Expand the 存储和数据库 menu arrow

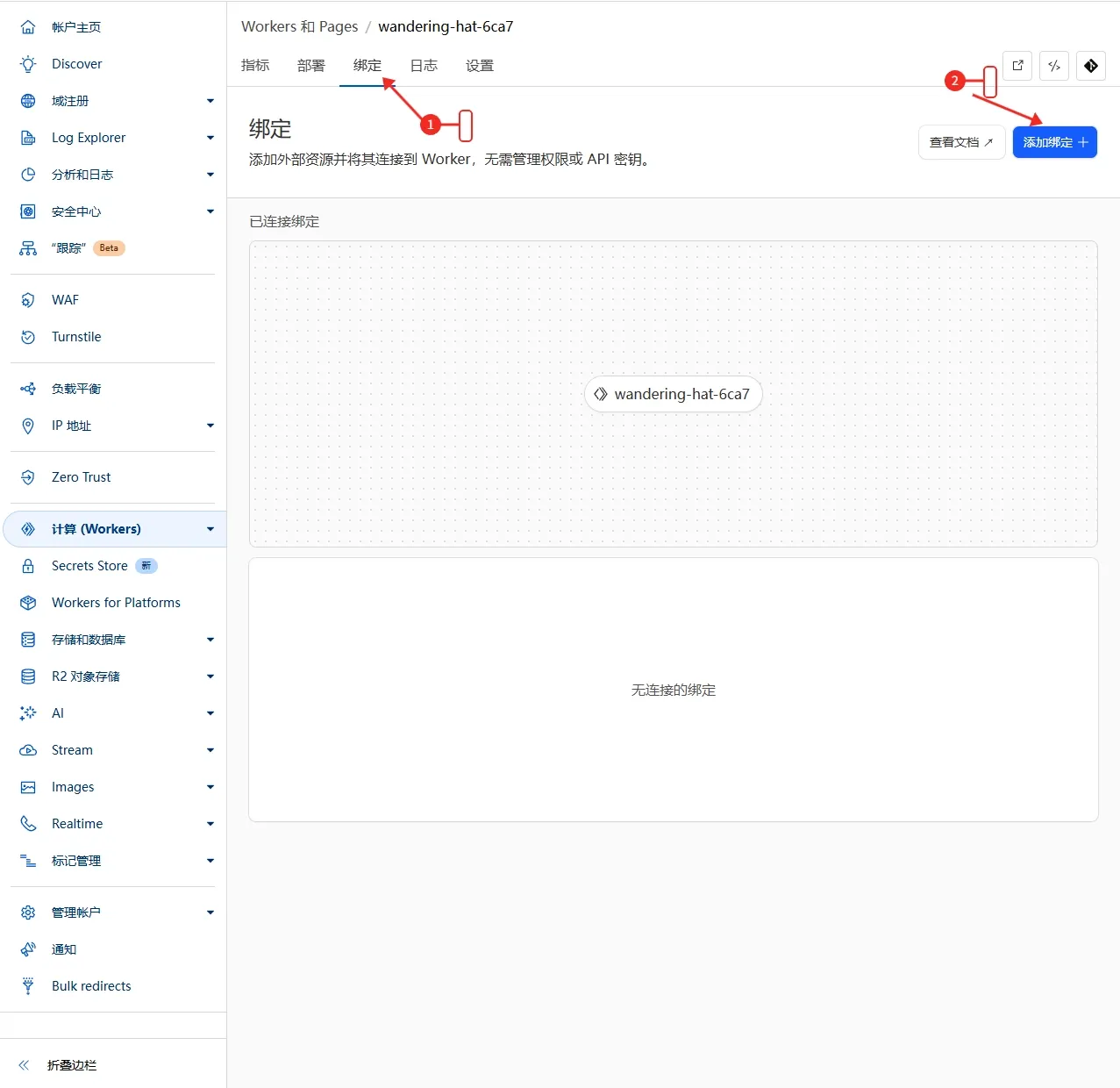[210, 640]
